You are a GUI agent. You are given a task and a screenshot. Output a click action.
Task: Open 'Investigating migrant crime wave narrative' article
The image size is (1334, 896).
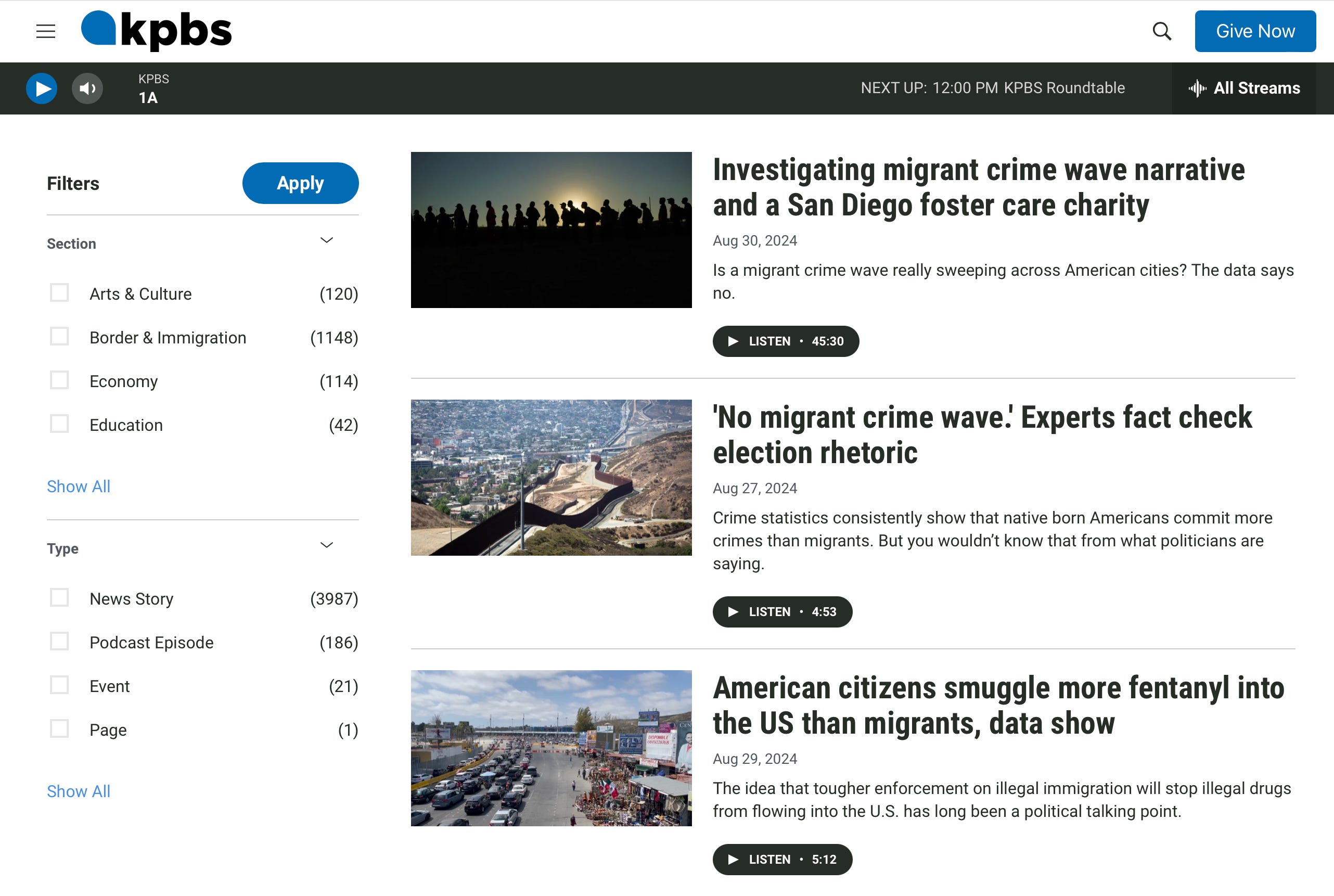(x=979, y=187)
